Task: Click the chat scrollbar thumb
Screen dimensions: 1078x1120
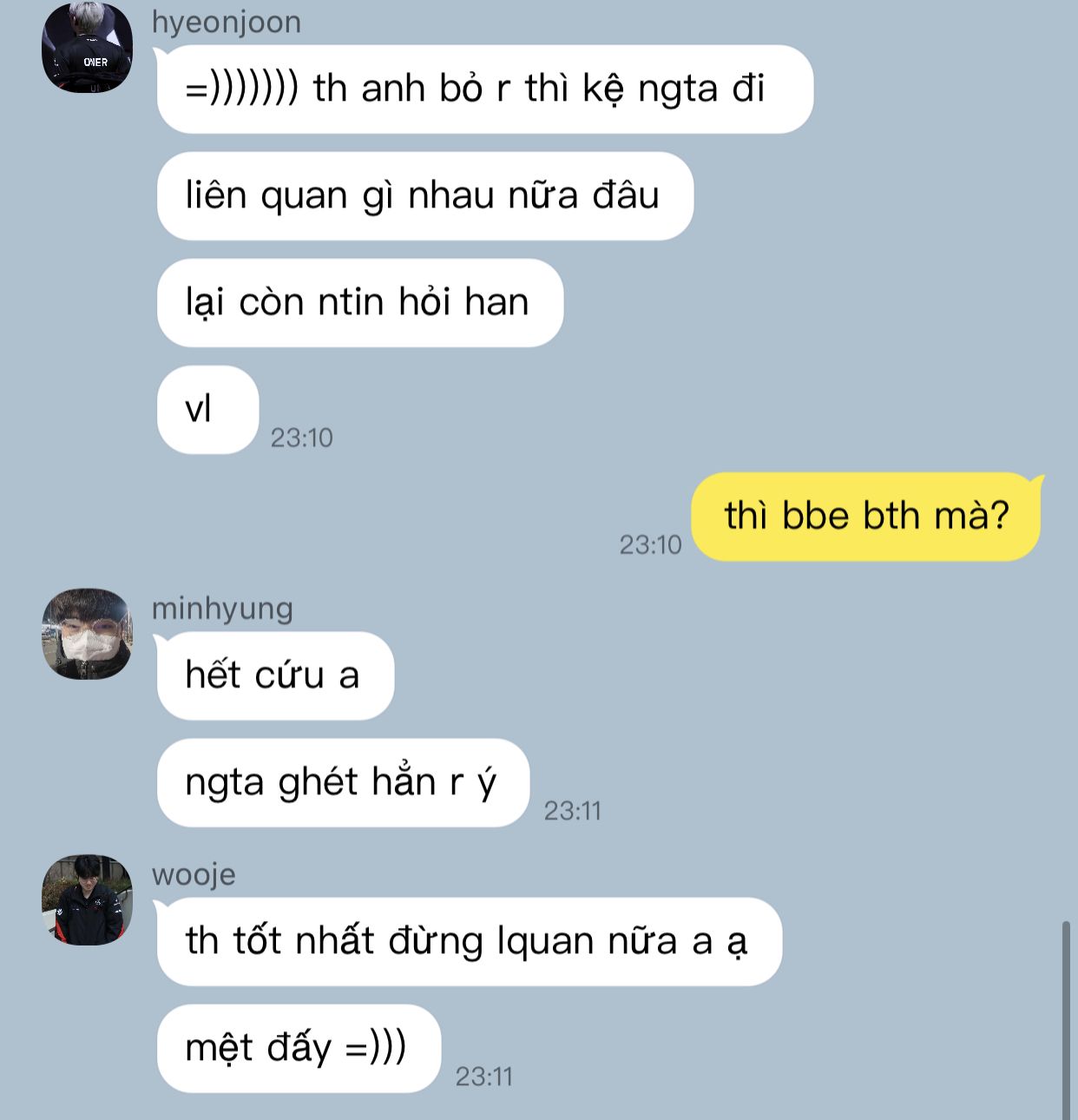Action: [1066, 1020]
